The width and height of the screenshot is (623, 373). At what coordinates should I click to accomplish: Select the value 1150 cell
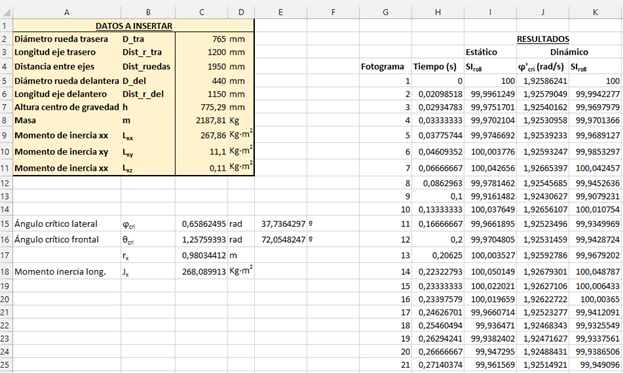[201, 94]
